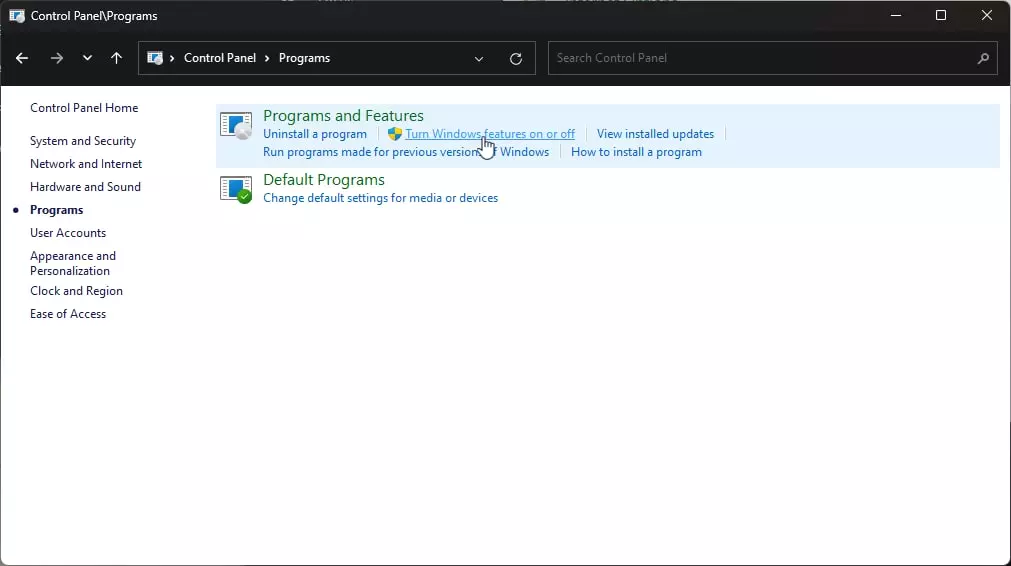
Task: Open Network and Internet category
Action: coord(86,164)
